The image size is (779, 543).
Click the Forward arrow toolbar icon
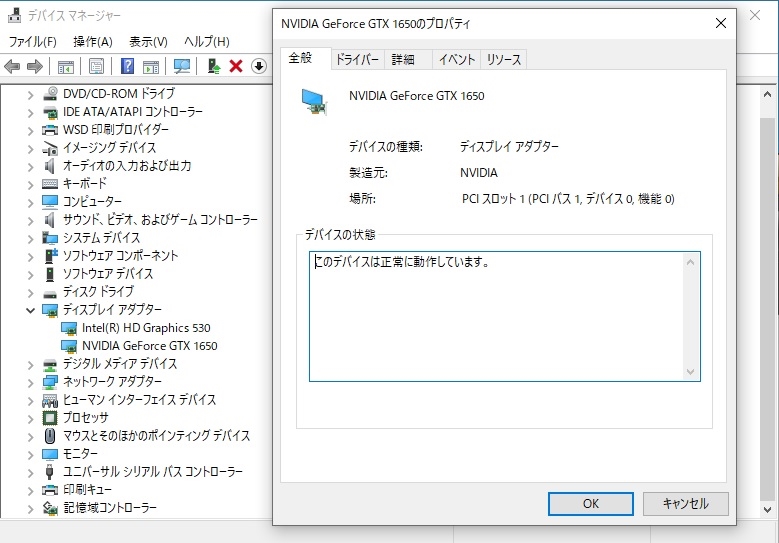(x=34, y=66)
